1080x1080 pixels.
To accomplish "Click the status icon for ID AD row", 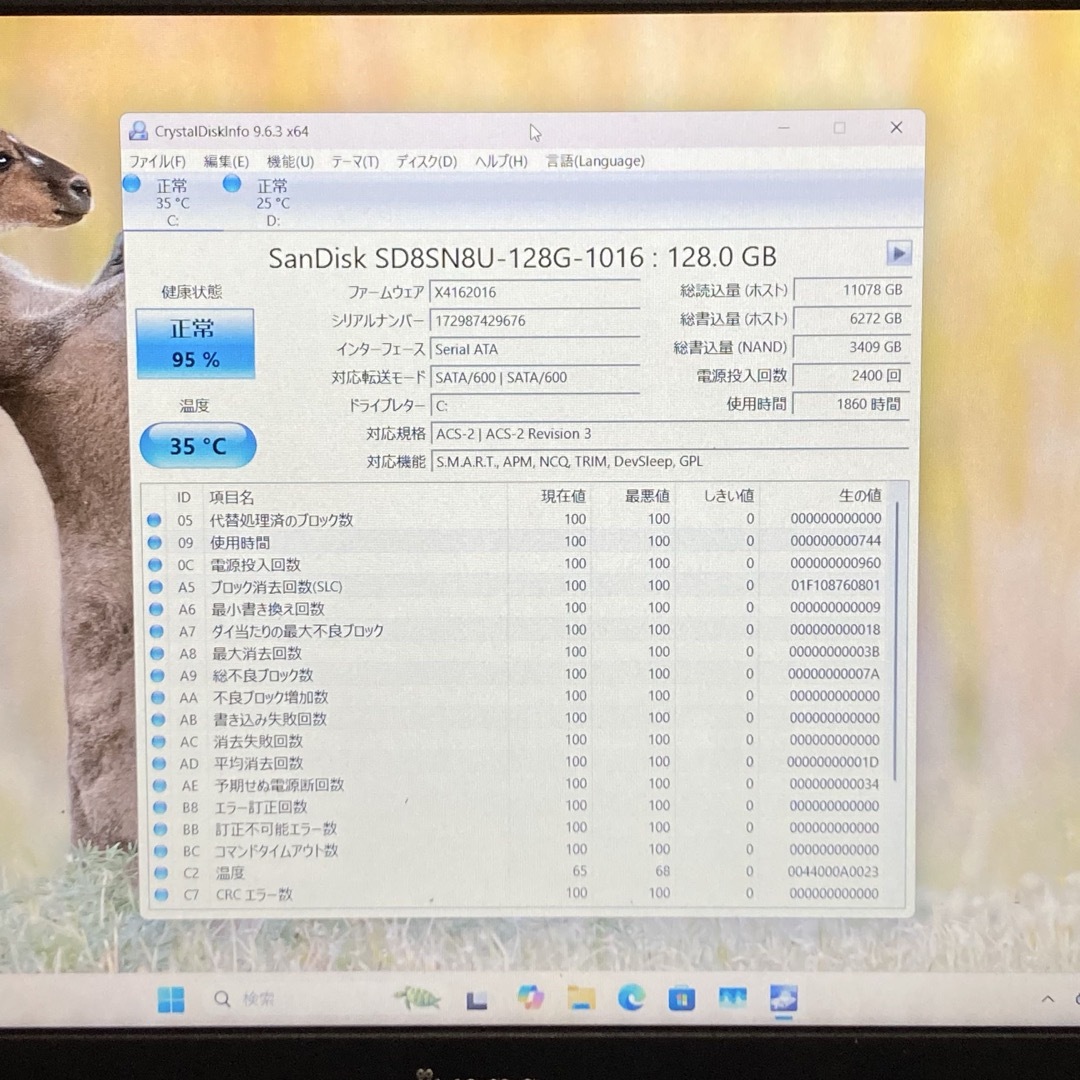I will 159,763.
